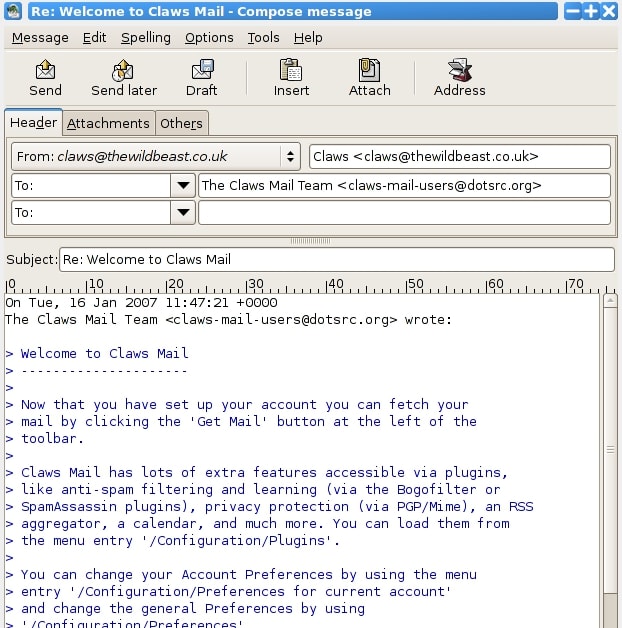Viewport: 622px width, 628px height.
Task: Open the Tools menu
Action: (x=263, y=38)
